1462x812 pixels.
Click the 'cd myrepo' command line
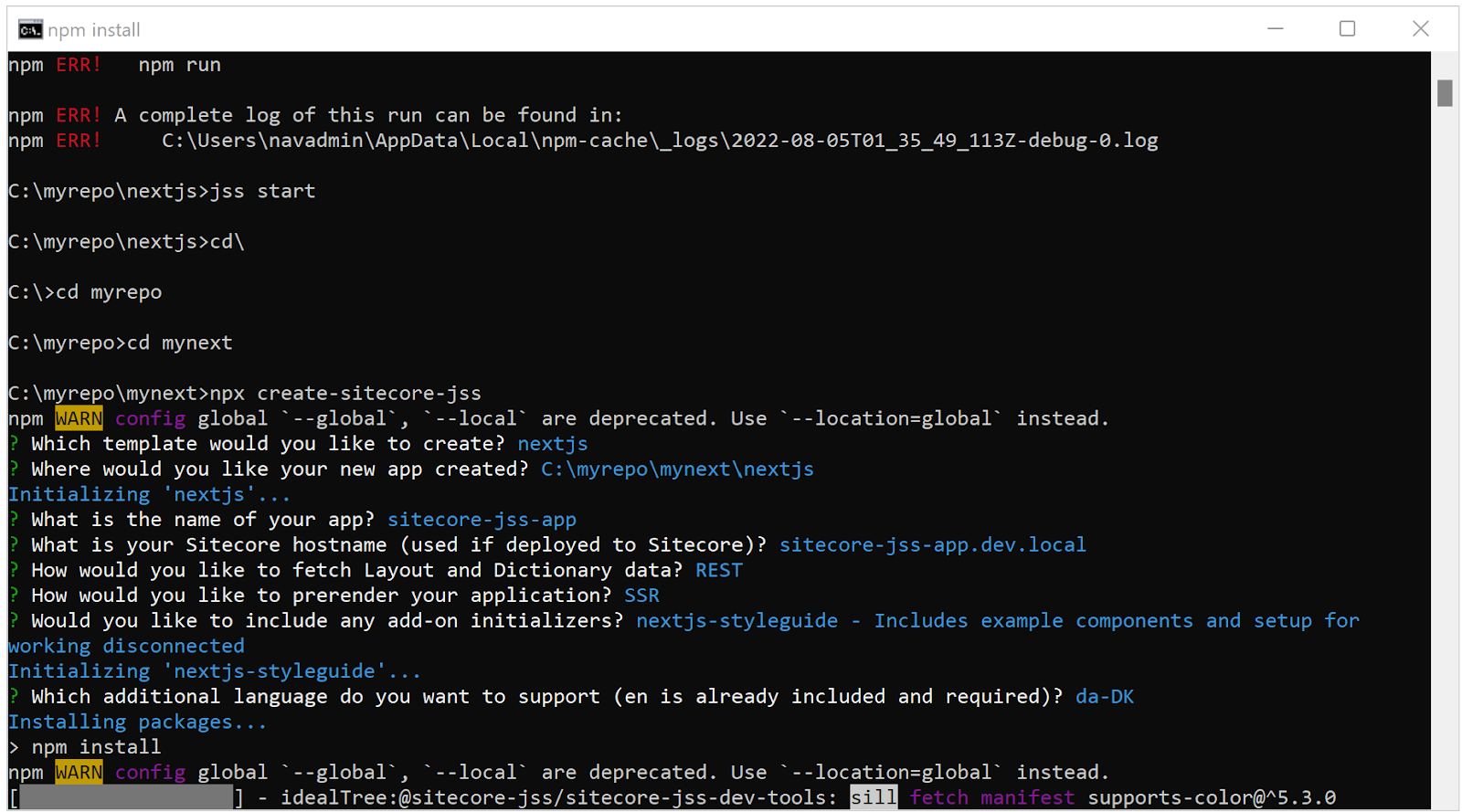85,292
